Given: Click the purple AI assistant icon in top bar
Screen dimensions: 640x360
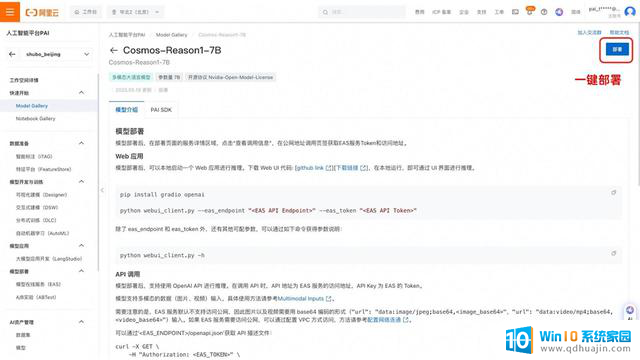Looking at the screenshot, I should 559,12.
